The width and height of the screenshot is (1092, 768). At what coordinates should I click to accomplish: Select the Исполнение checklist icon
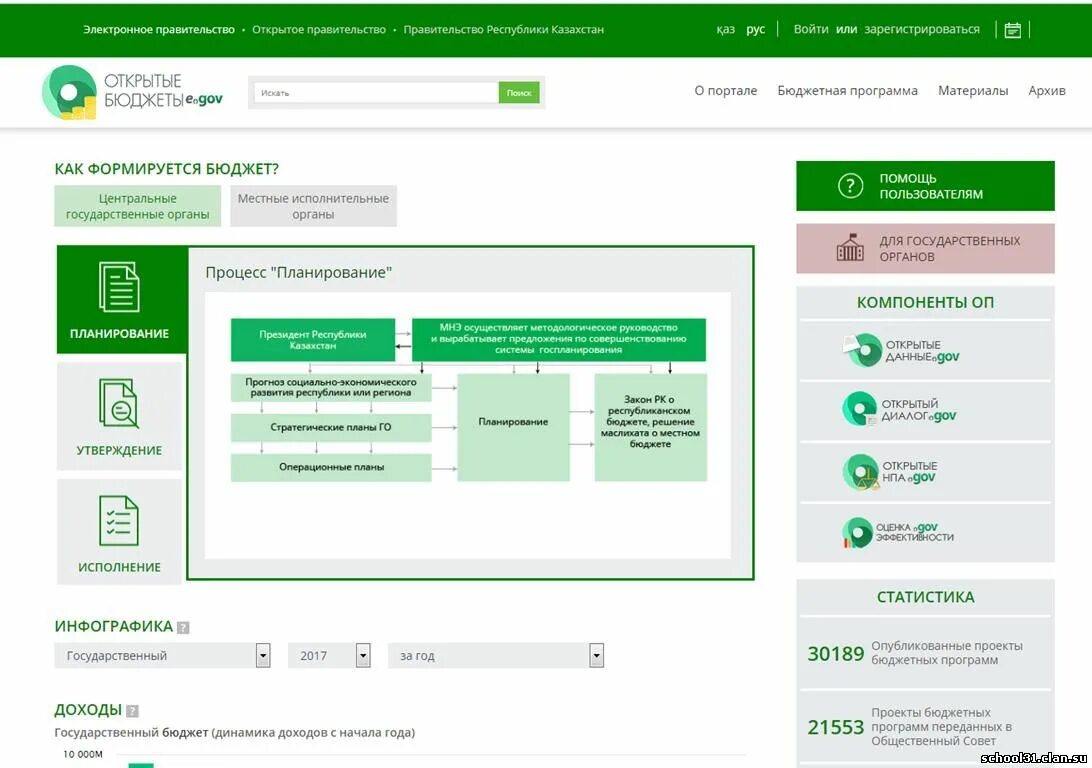(x=119, y=520)
